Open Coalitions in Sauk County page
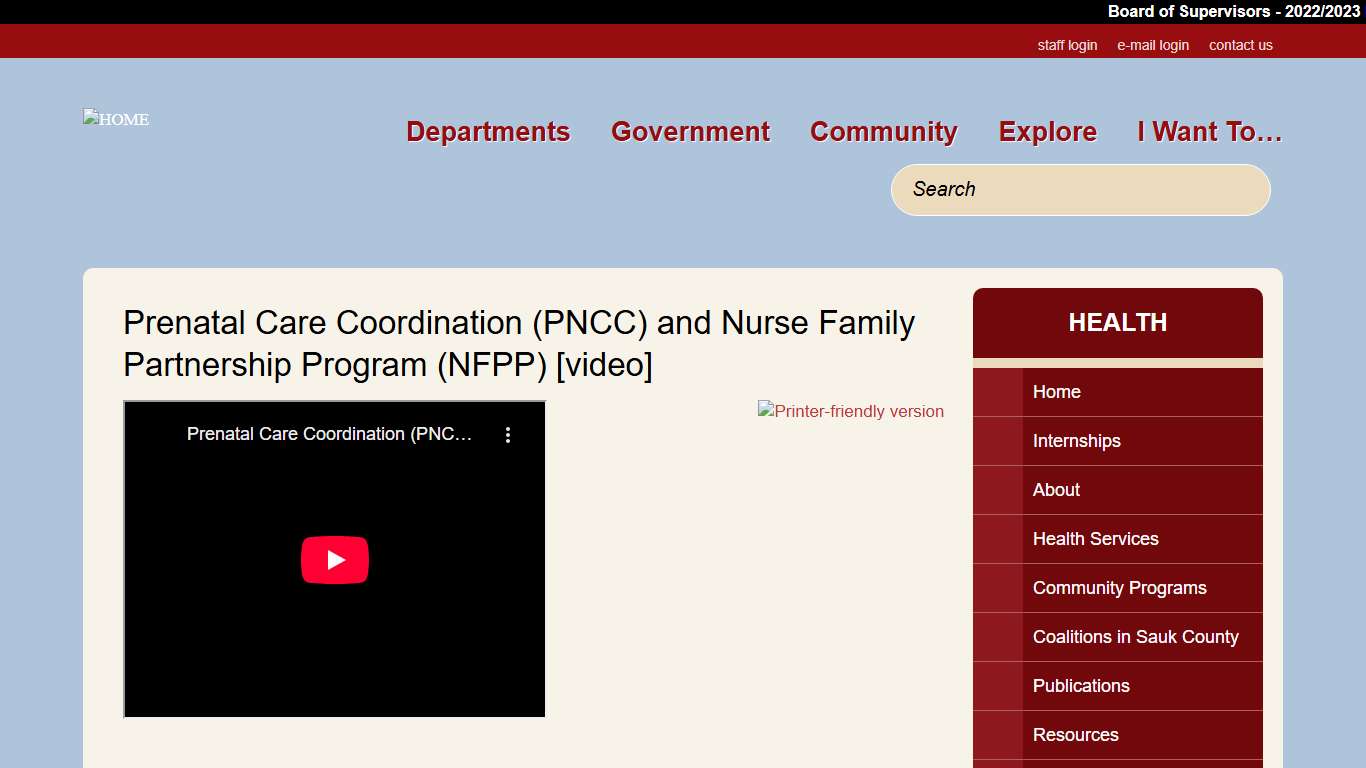 click(1135, 637)
